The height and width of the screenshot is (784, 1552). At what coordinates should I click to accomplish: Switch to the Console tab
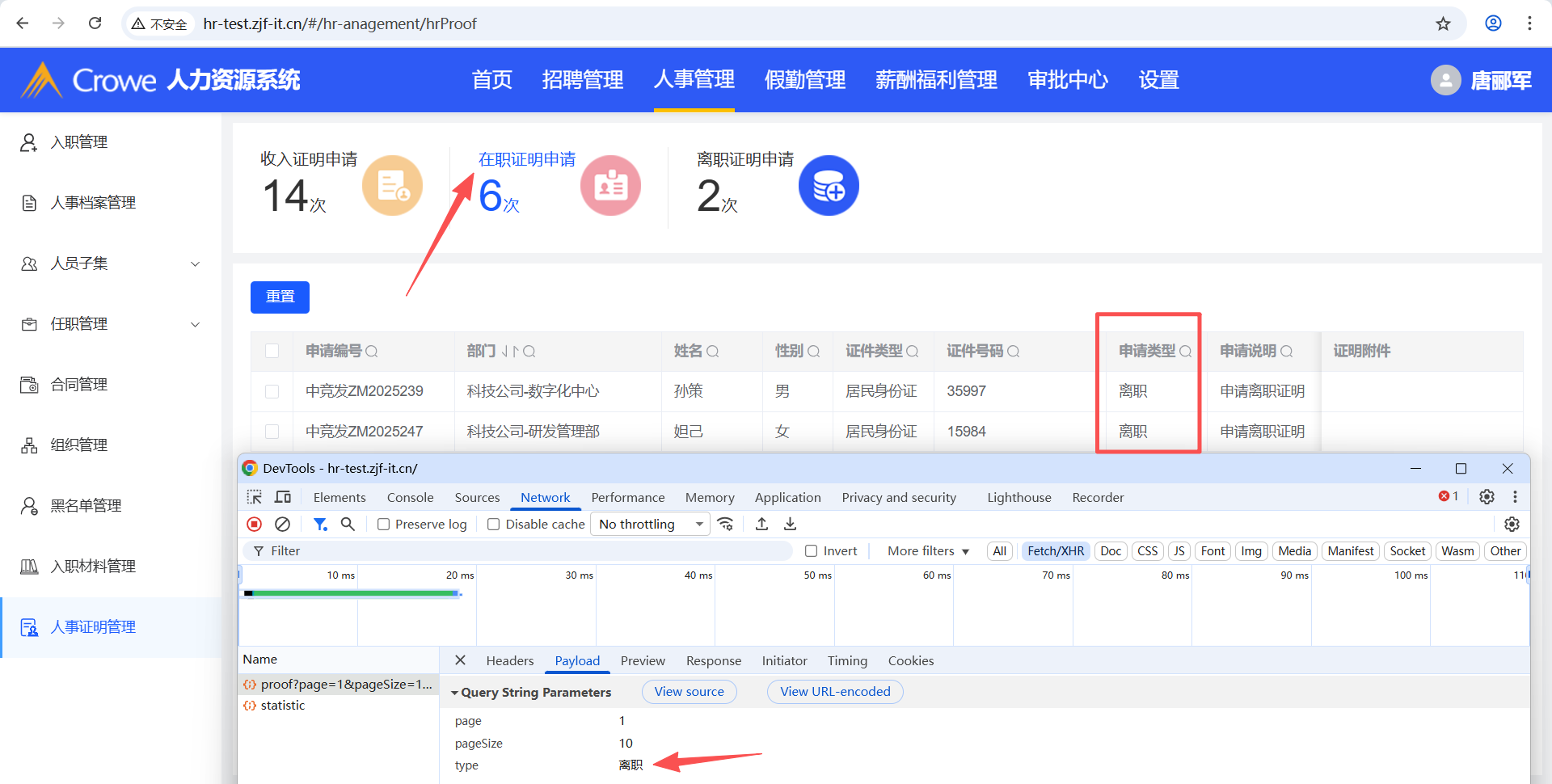click(x=410, y=497)
